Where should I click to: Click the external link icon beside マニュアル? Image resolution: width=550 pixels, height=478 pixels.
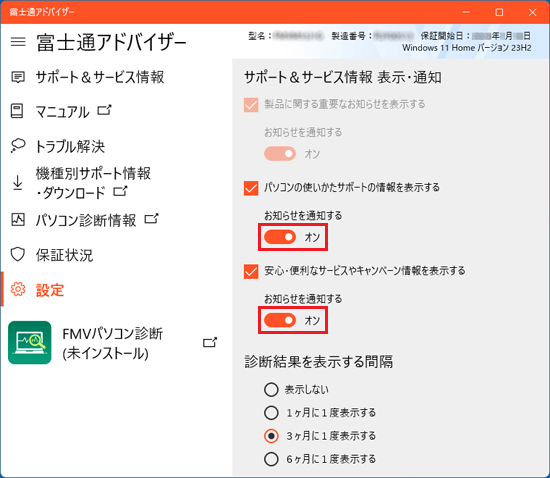[104, 110]
